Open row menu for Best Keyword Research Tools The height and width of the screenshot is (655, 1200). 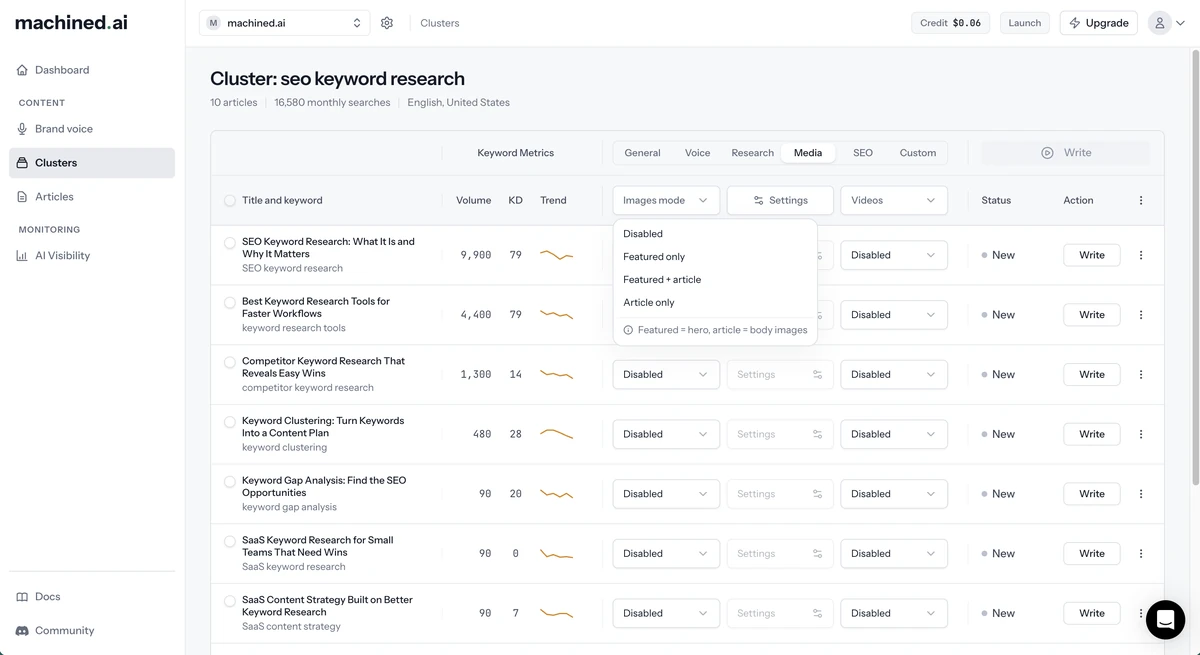point(1141,315)
